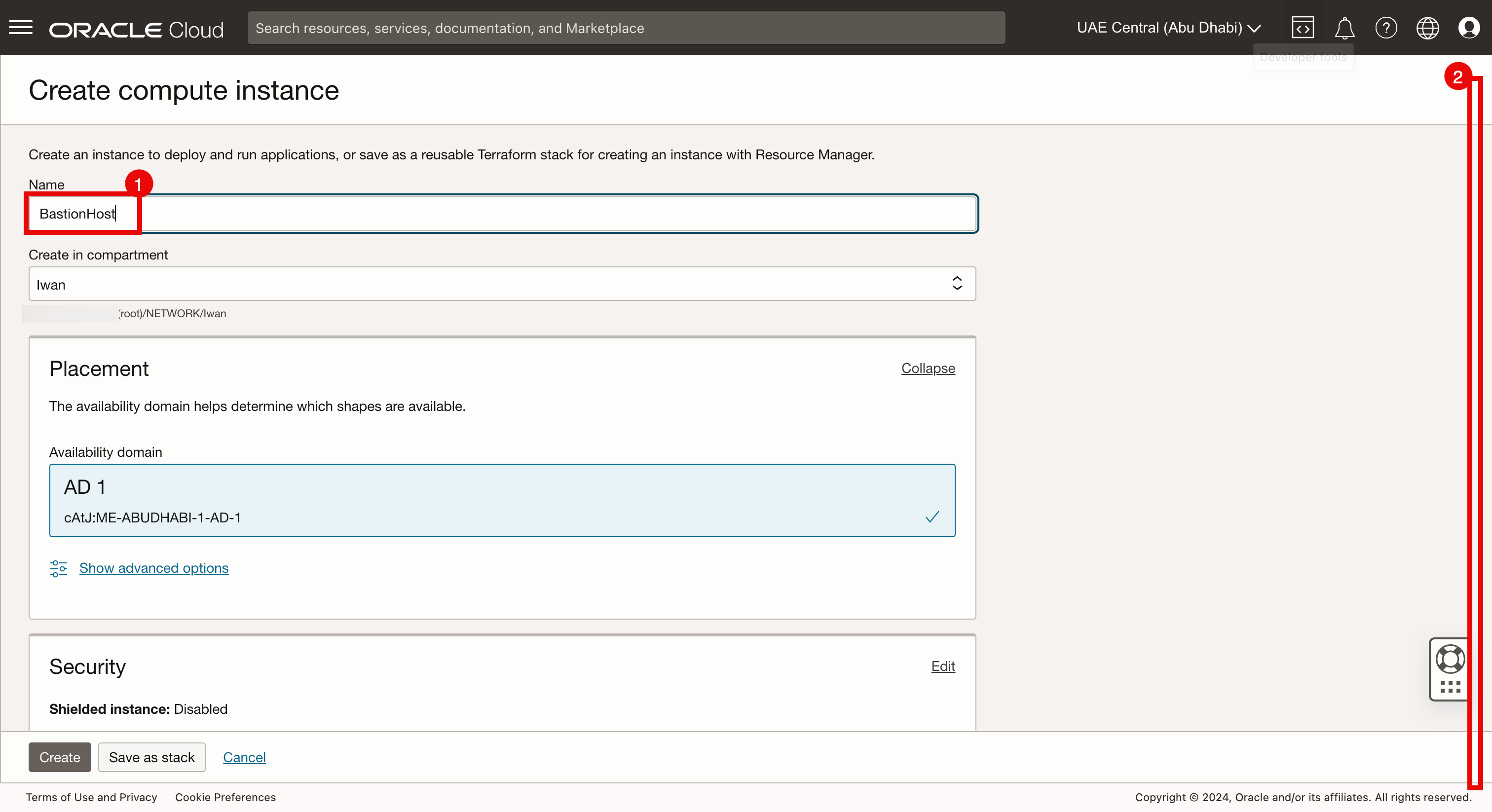Open Cookie Preferences footer link
1492x812 pixels.
click(225, 798)
